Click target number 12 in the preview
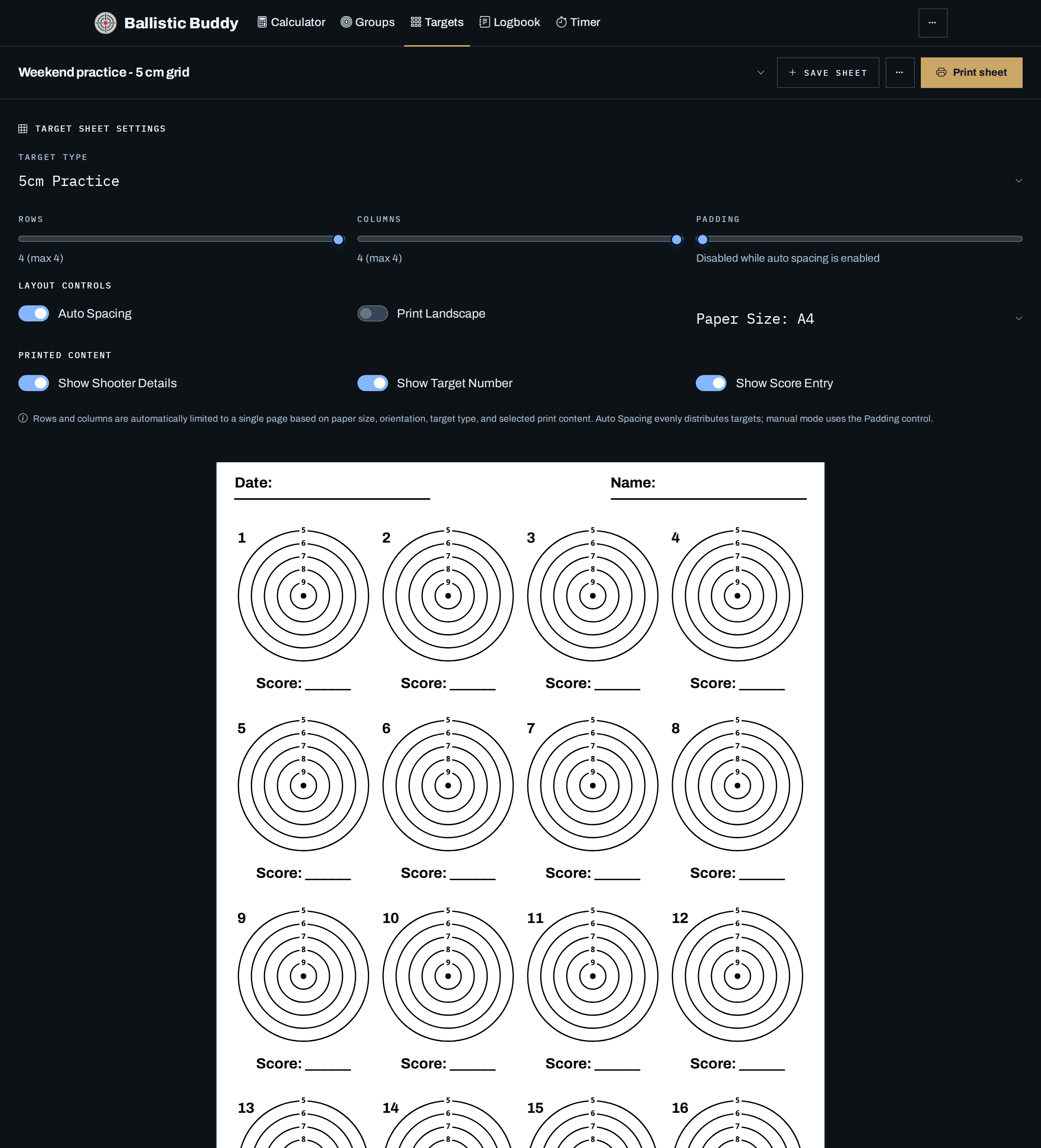 tap(680, 918)
